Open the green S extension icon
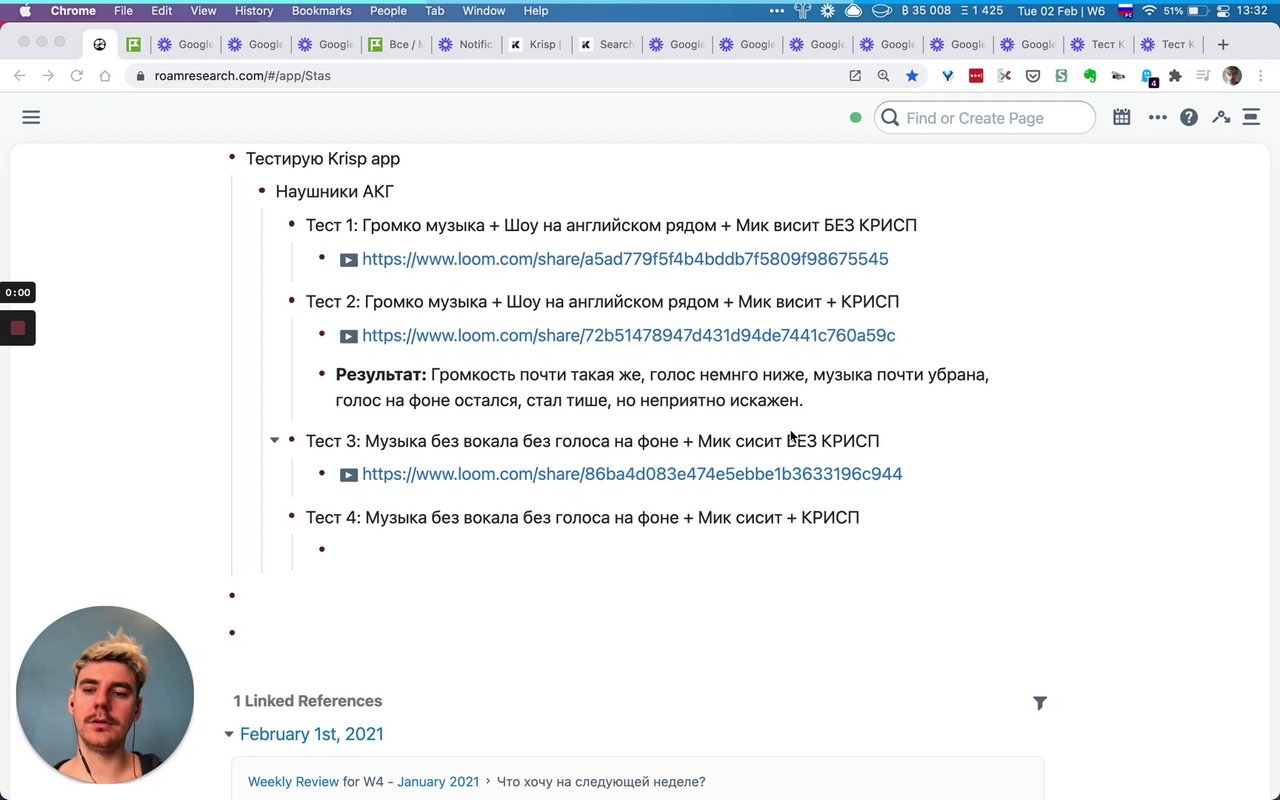The height and width of the screenshot is (800, 1280). click(1061, 75)
